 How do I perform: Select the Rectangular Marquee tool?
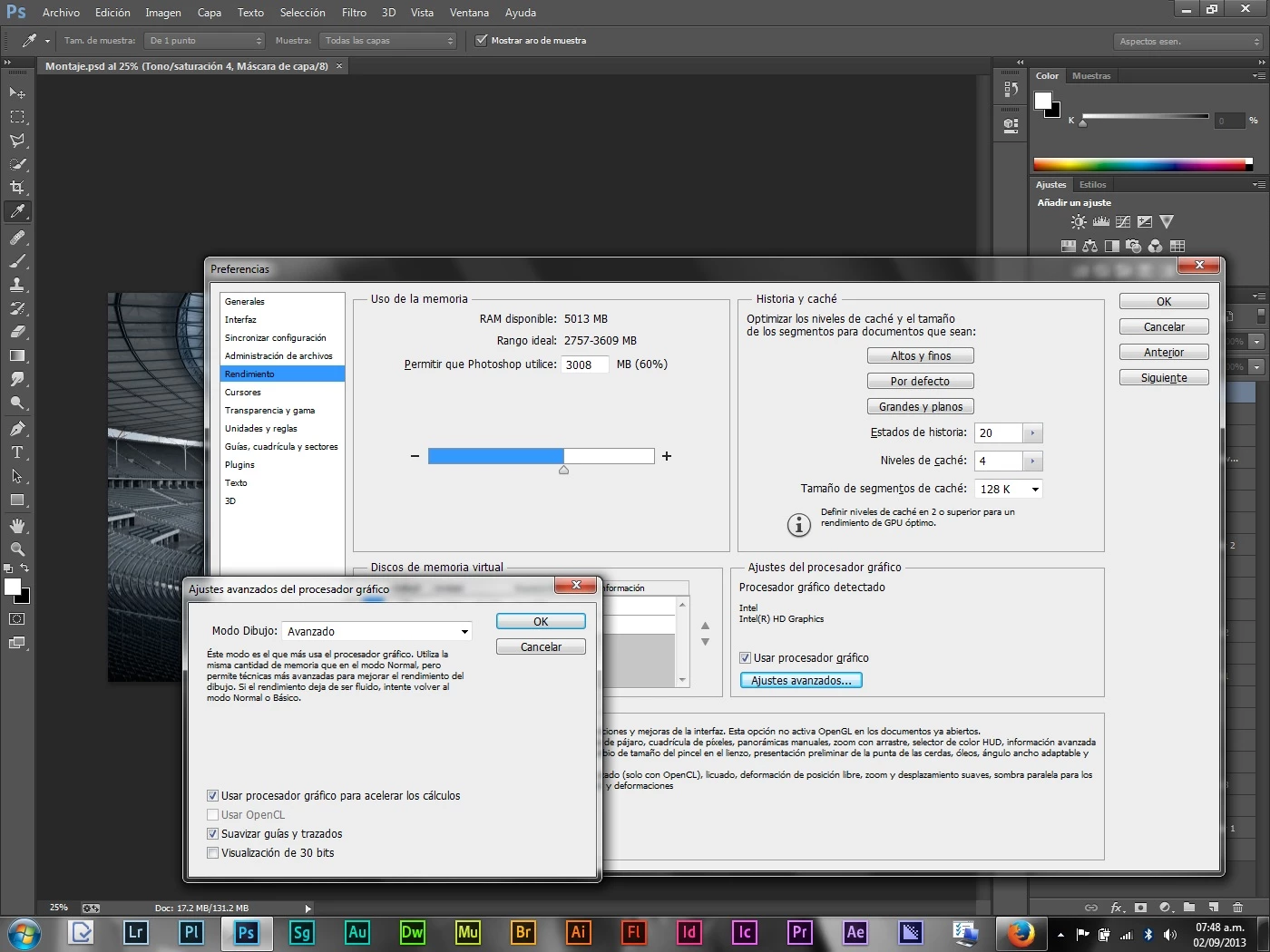coord(17,117)
